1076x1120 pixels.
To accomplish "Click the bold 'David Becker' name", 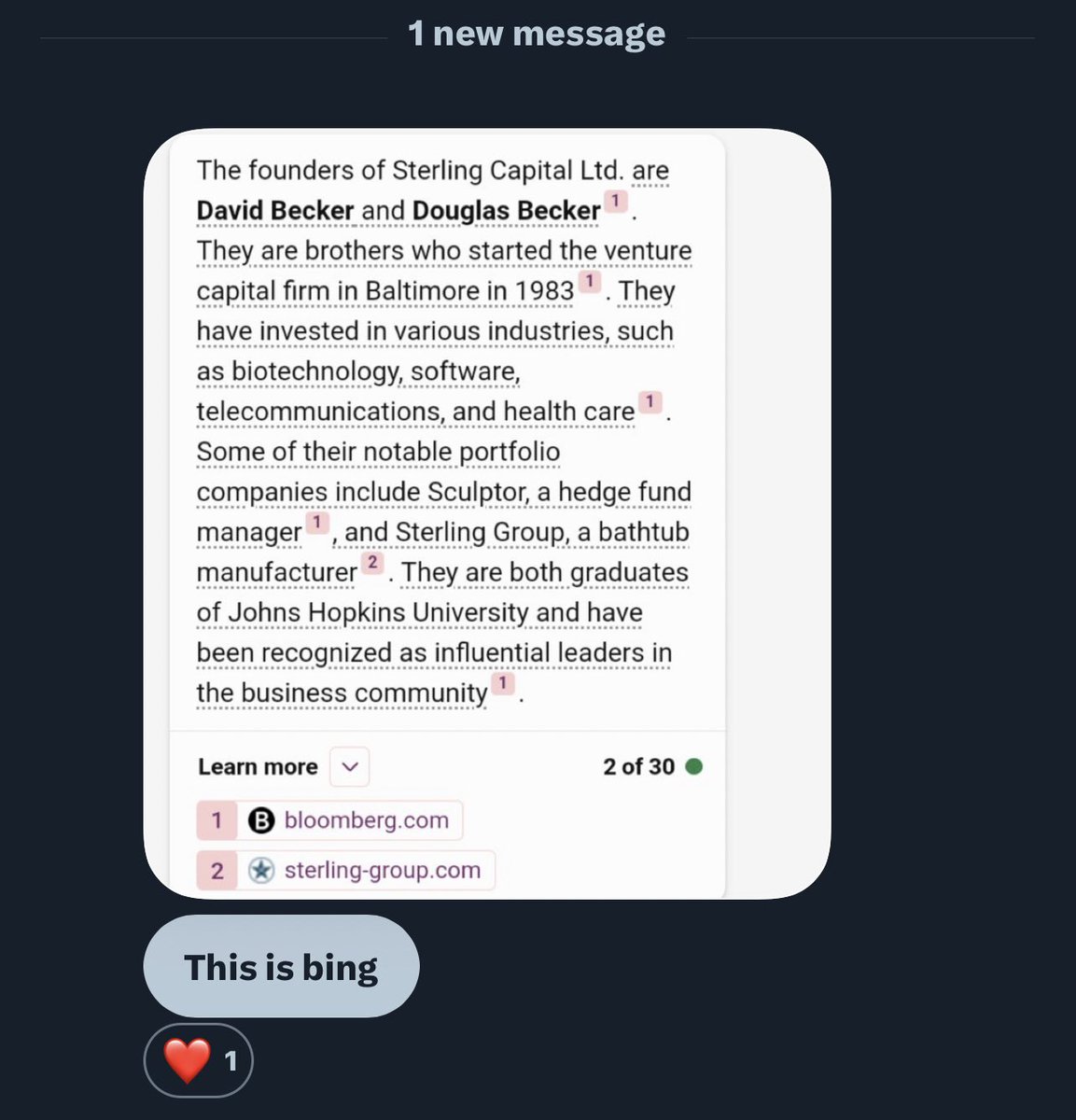I will pos(274,210).
